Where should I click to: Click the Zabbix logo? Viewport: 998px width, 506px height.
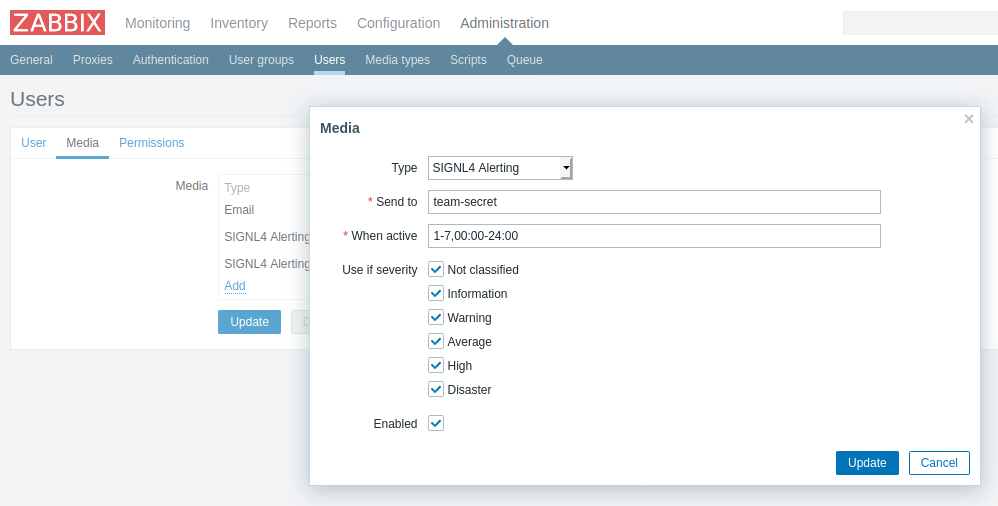tap(57, 23)
